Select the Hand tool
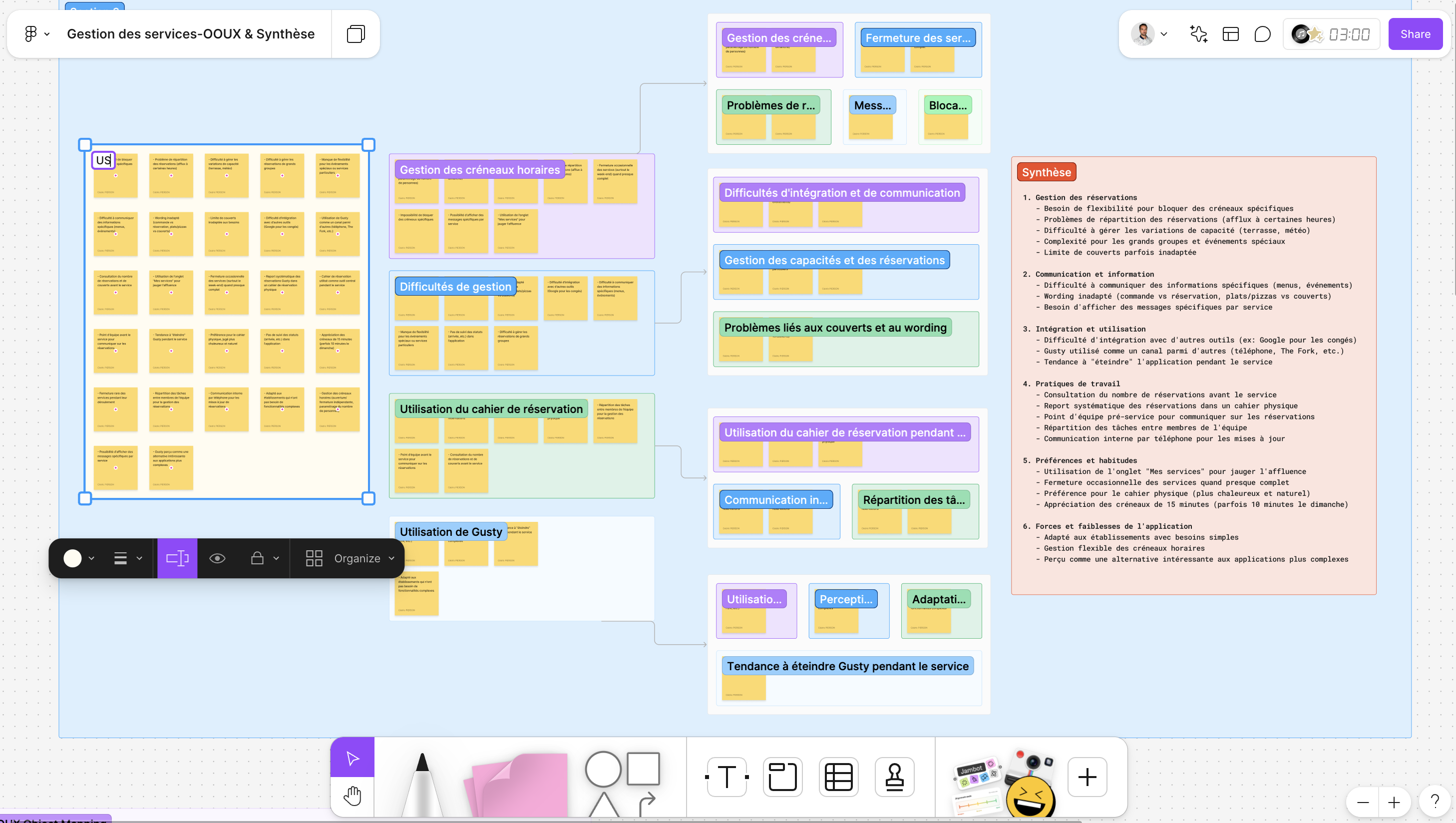Image resolution: width=1456 pixels, height=823 pixels. tap(352, 797)
